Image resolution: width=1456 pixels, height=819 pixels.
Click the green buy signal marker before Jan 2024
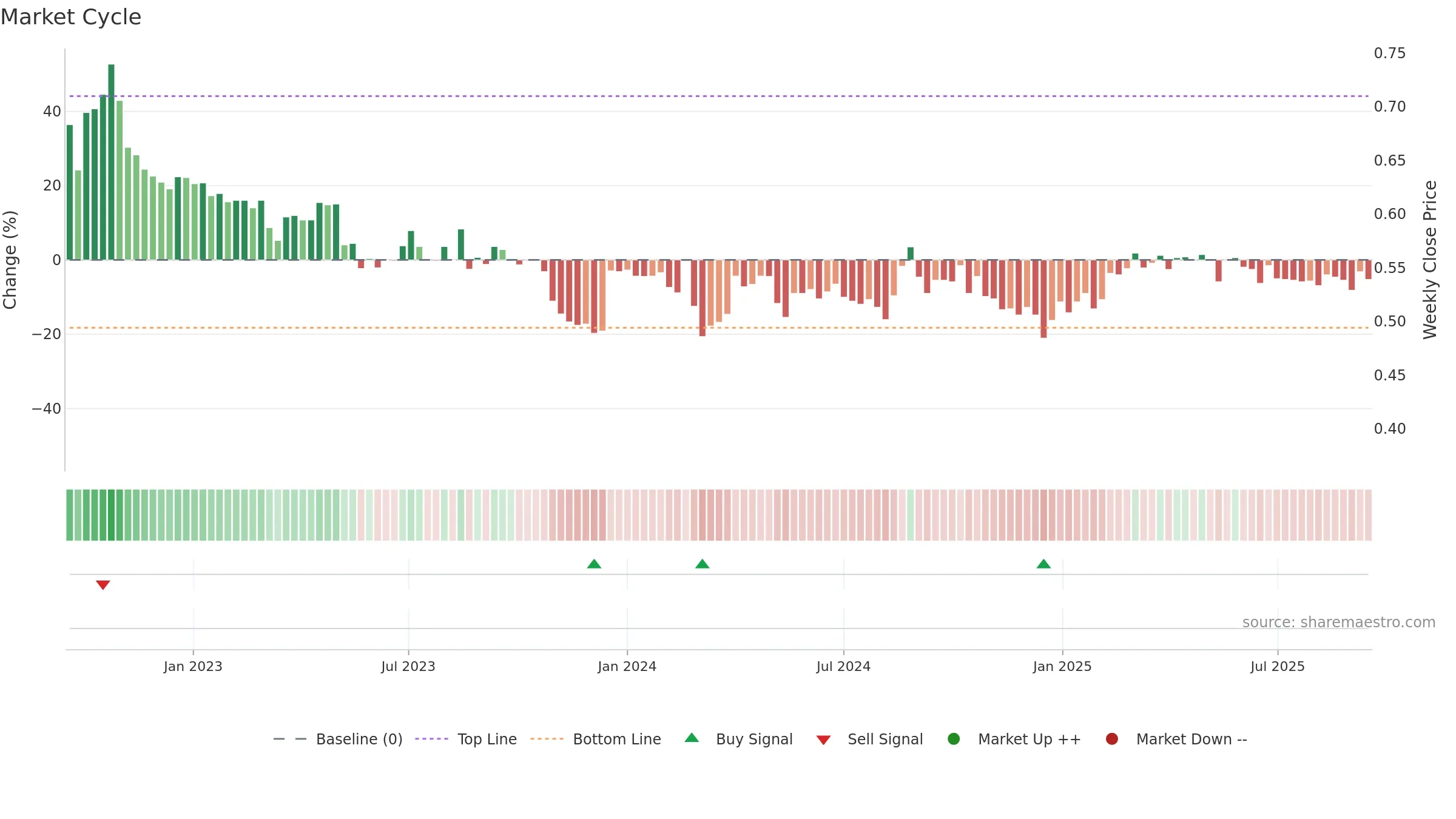(x=594, y=564)
